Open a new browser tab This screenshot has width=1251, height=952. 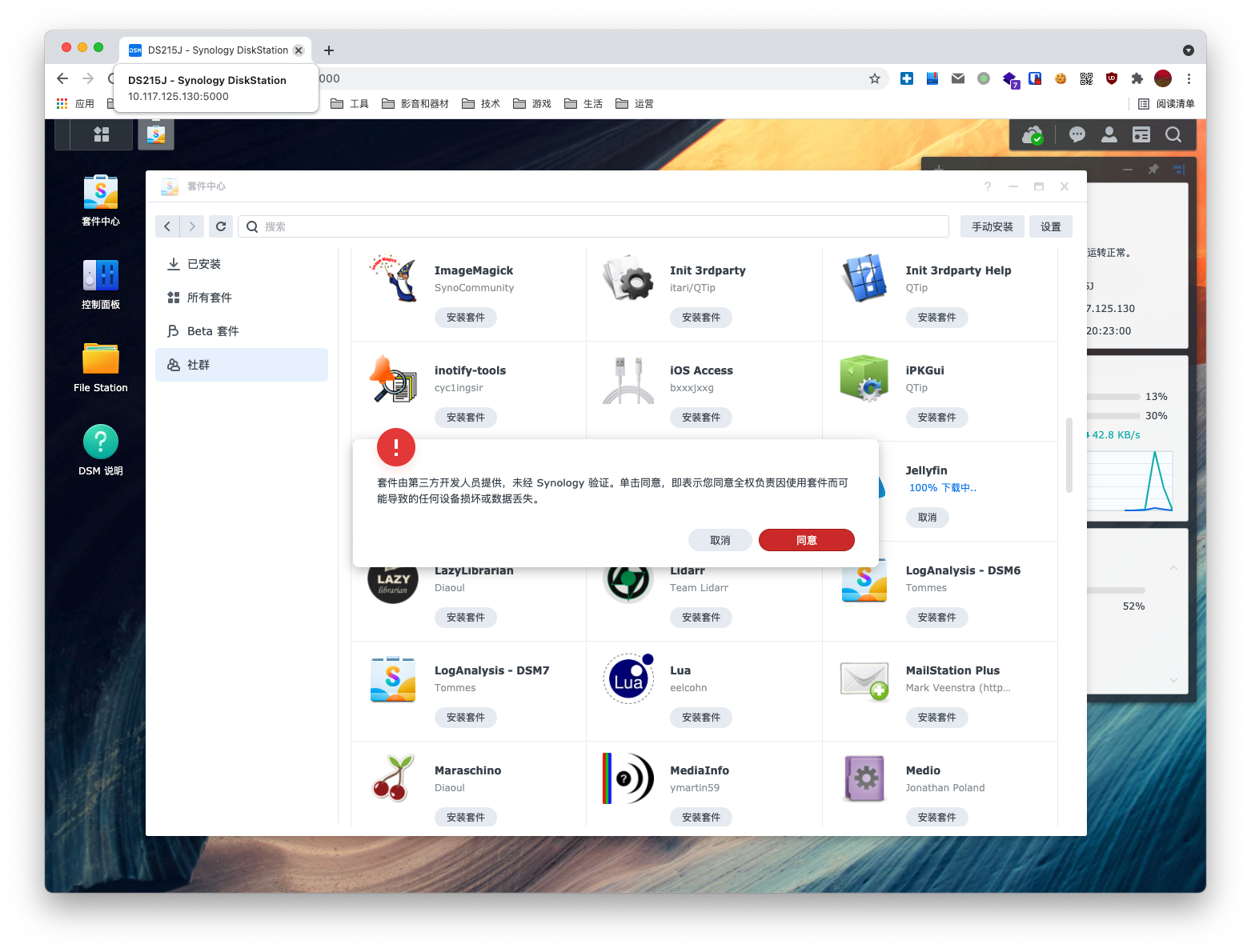click(x=329, y=50)
